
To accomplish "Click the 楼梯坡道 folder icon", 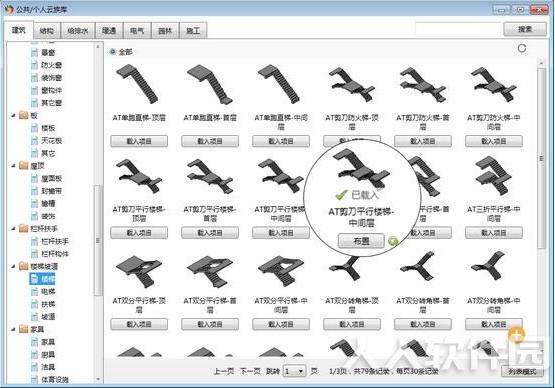I will pyautogui.click(x=24, y=266).
